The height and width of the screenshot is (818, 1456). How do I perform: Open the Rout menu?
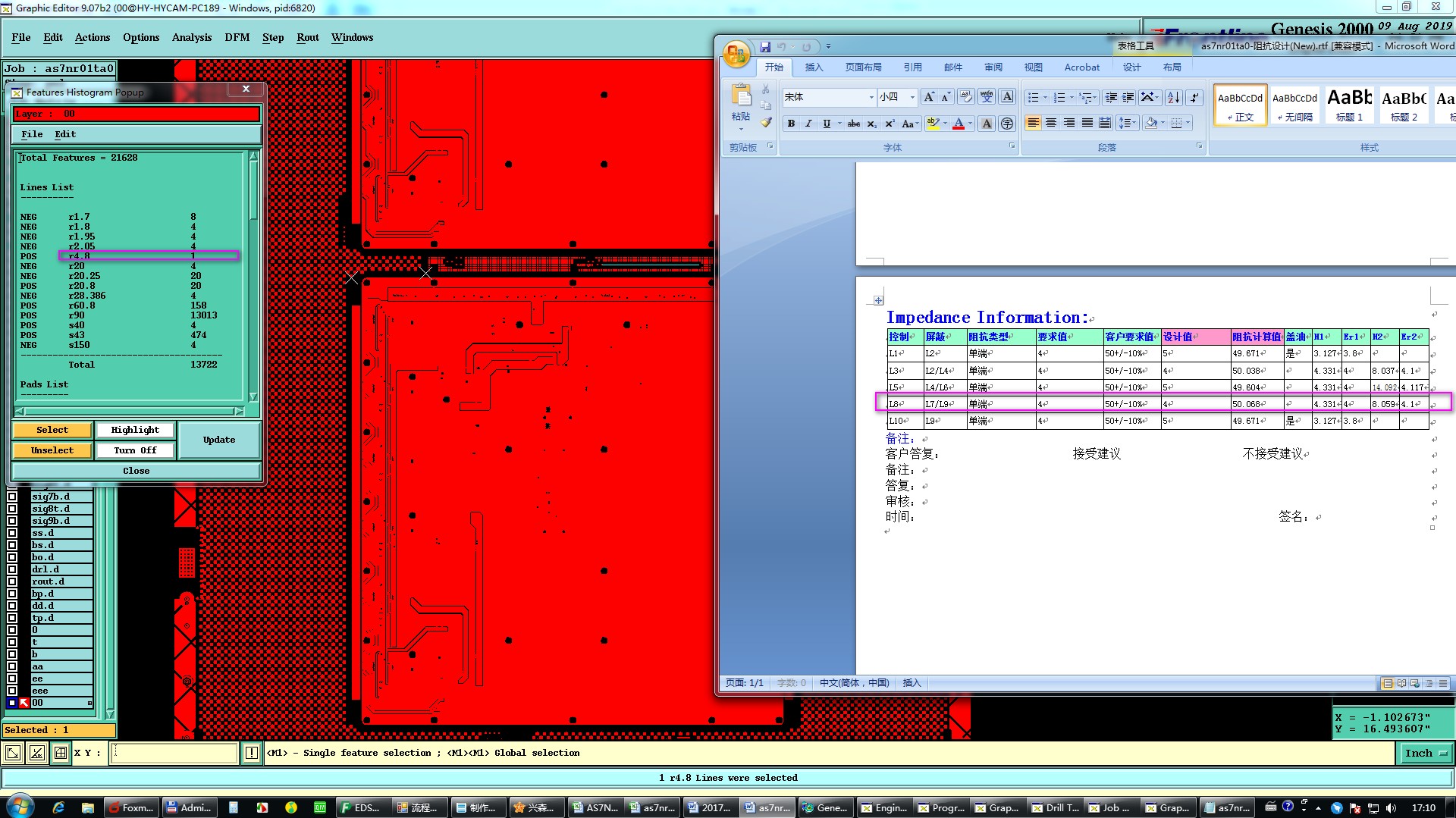point(308,37)
